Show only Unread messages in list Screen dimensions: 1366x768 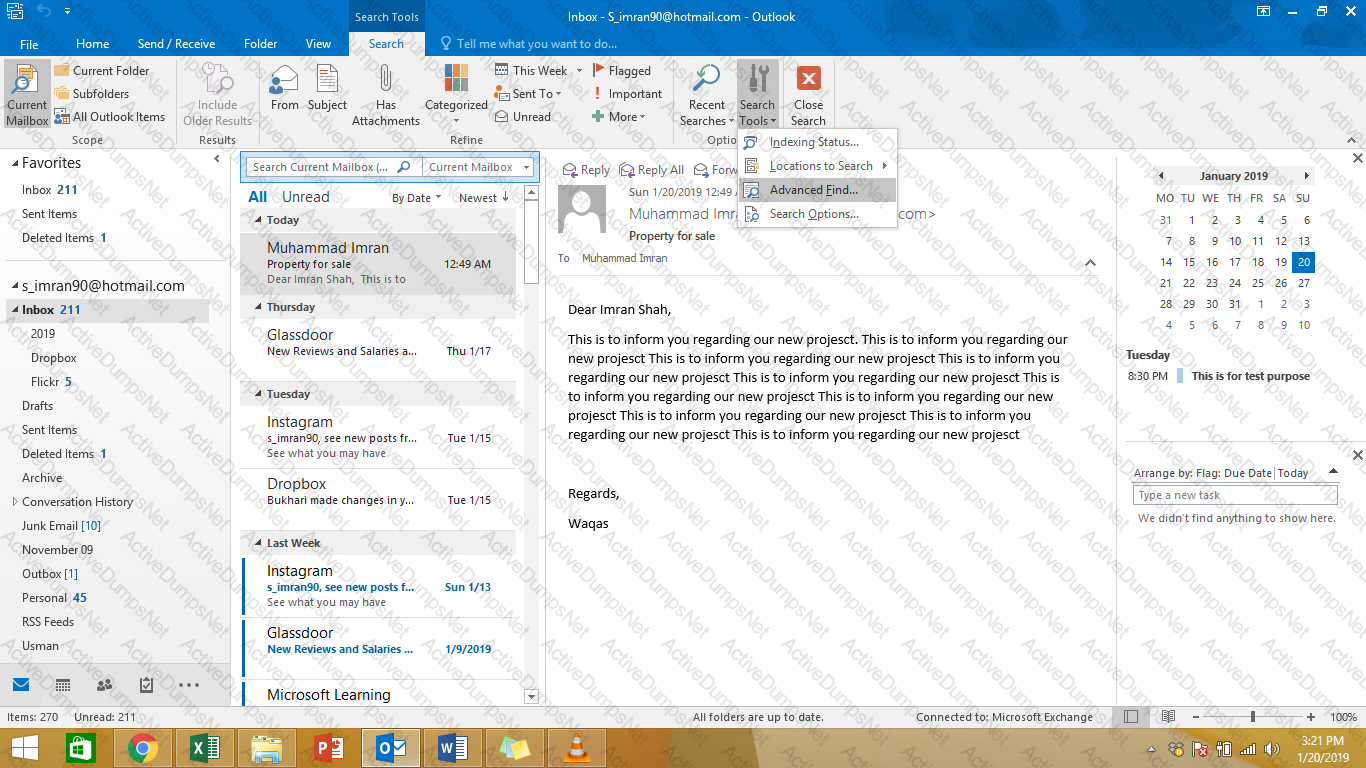pos(305,197)
